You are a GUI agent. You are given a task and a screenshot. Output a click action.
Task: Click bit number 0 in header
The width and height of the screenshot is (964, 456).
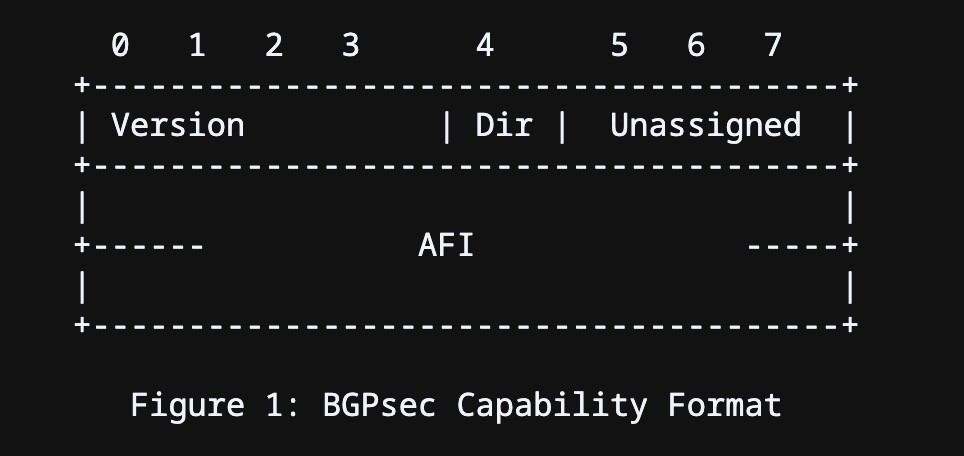120,45
